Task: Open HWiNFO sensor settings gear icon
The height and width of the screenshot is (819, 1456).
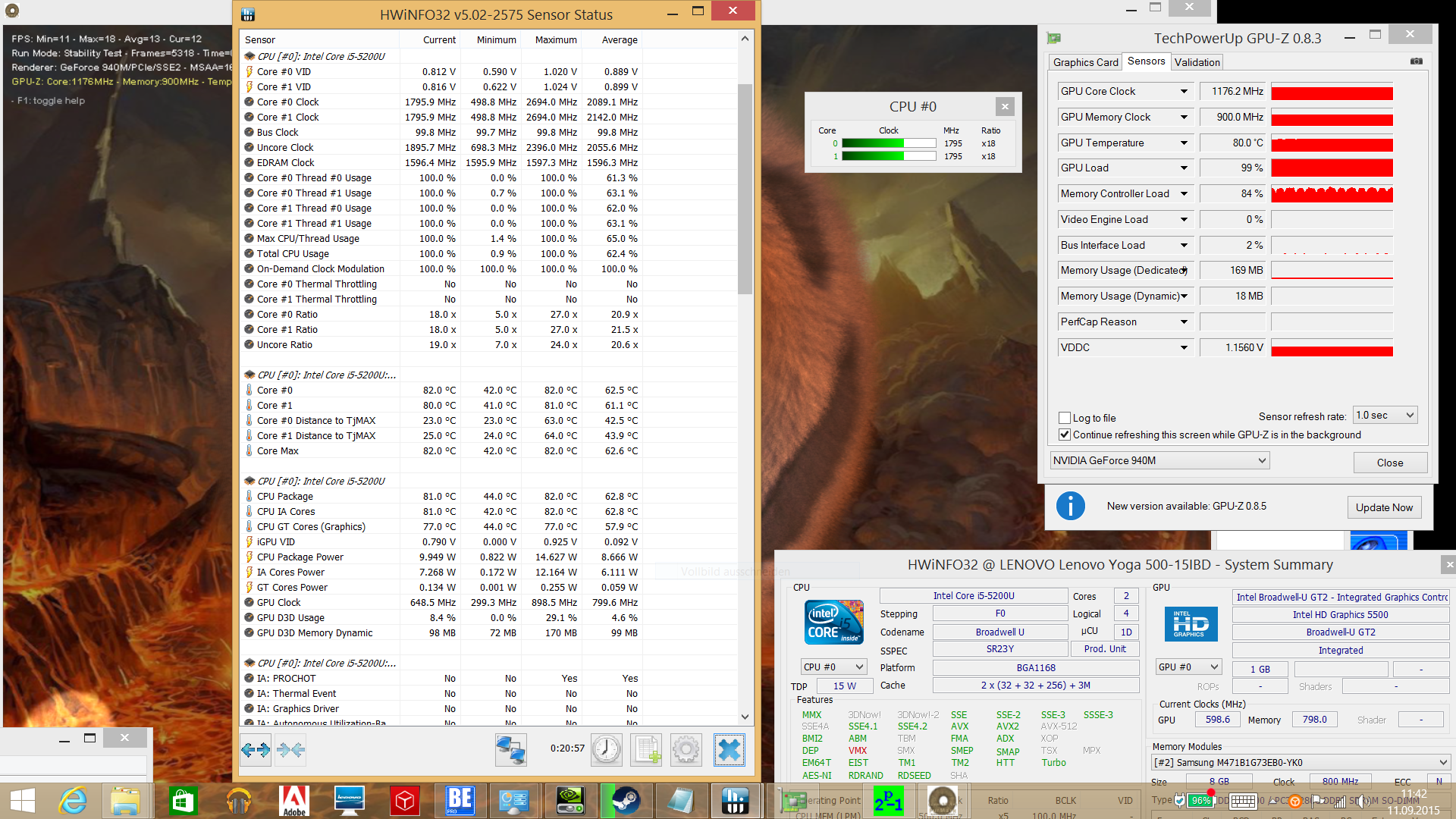Action: tap(686, 750)
